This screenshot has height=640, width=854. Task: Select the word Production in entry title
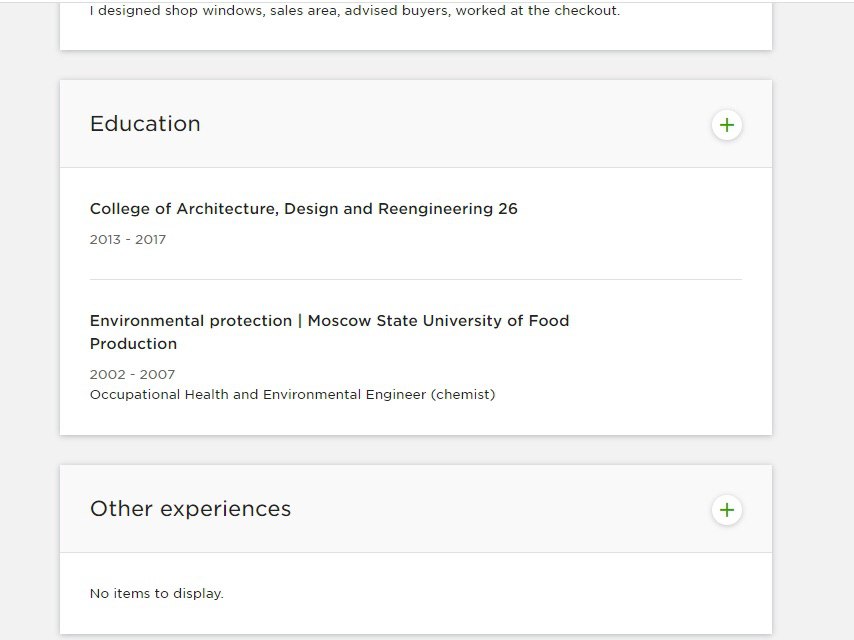pos(133,344)
